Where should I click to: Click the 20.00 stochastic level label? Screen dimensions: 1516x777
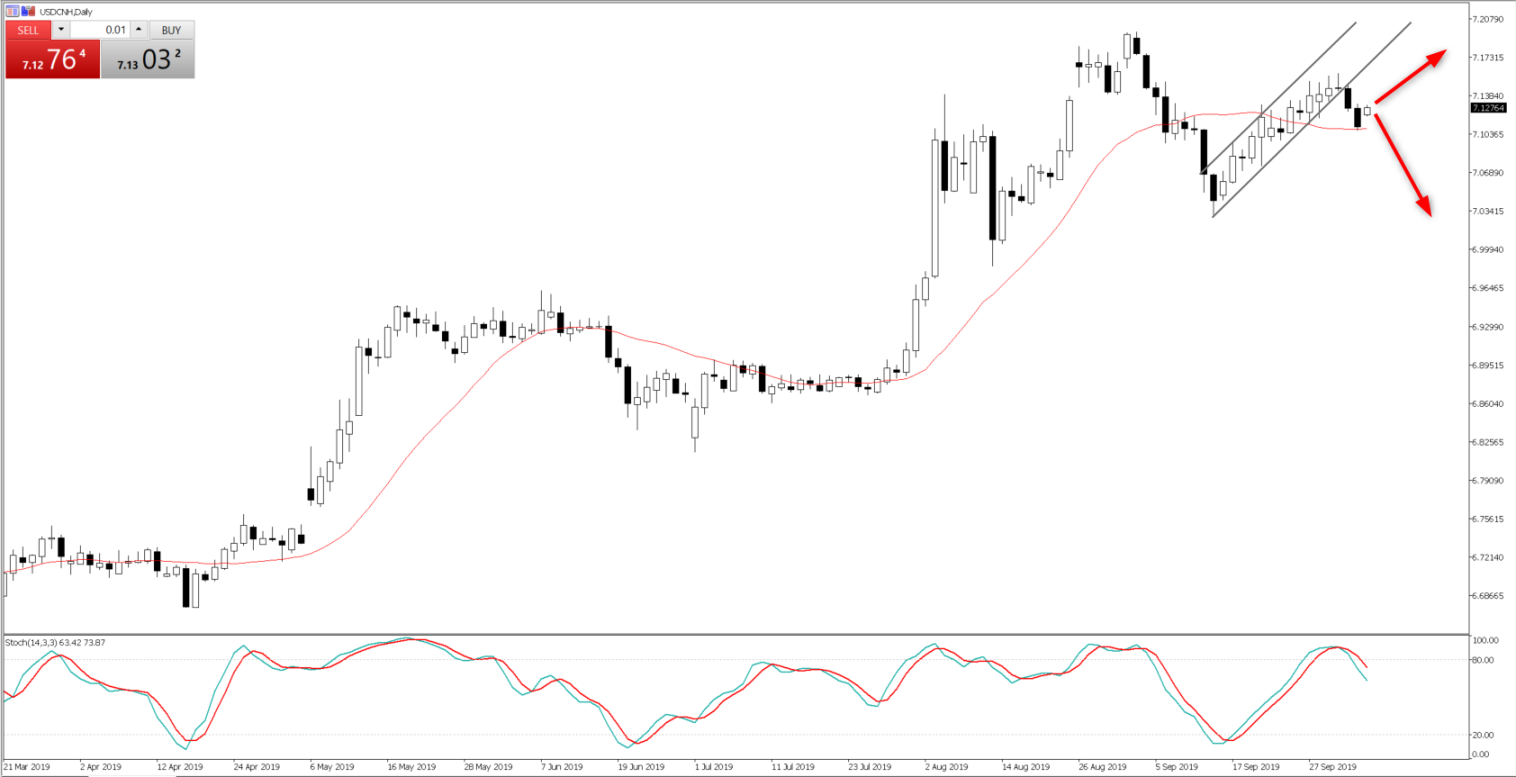tap(1484, 735)
